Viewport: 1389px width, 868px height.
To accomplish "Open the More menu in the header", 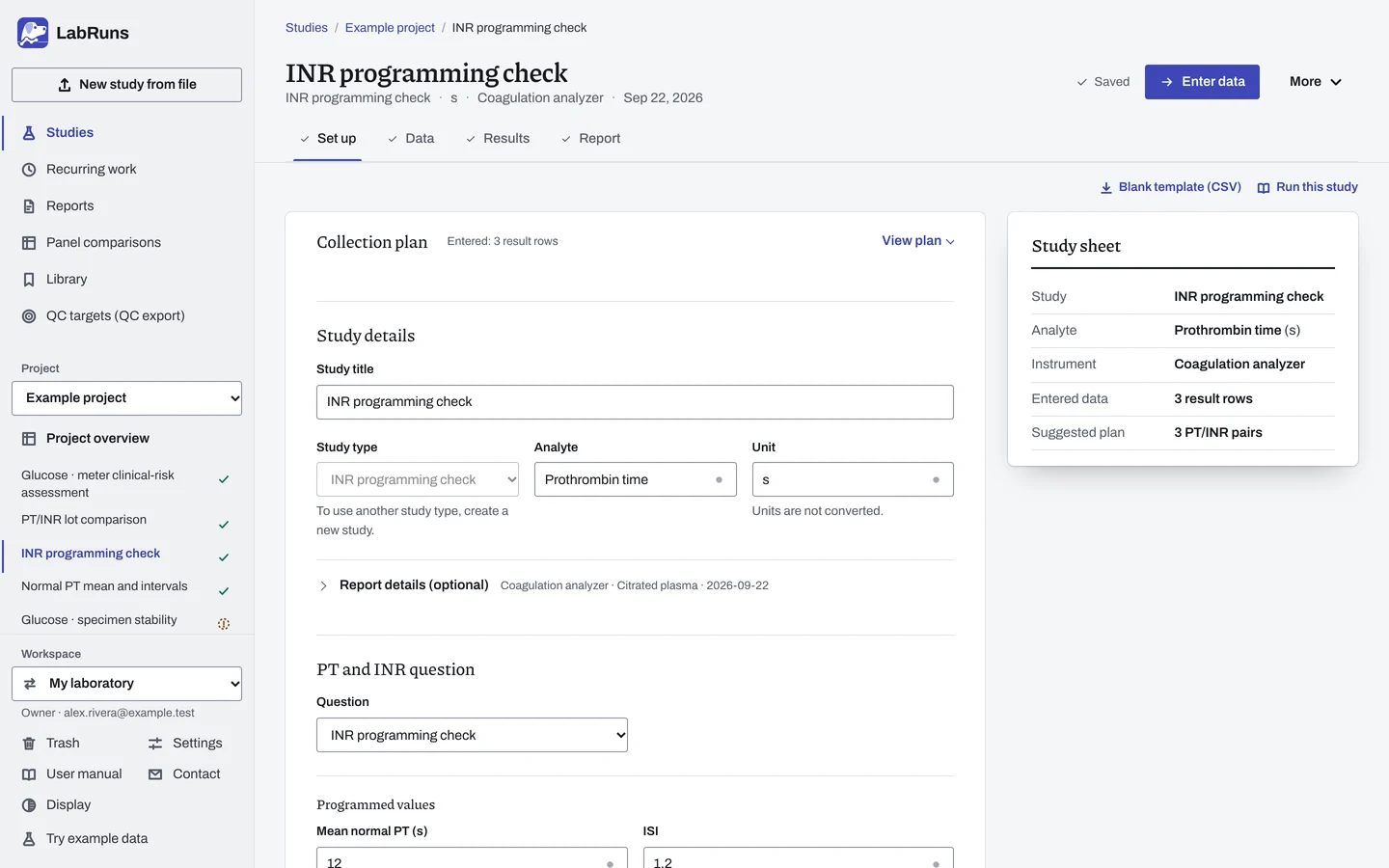I will coord(1316,82).
